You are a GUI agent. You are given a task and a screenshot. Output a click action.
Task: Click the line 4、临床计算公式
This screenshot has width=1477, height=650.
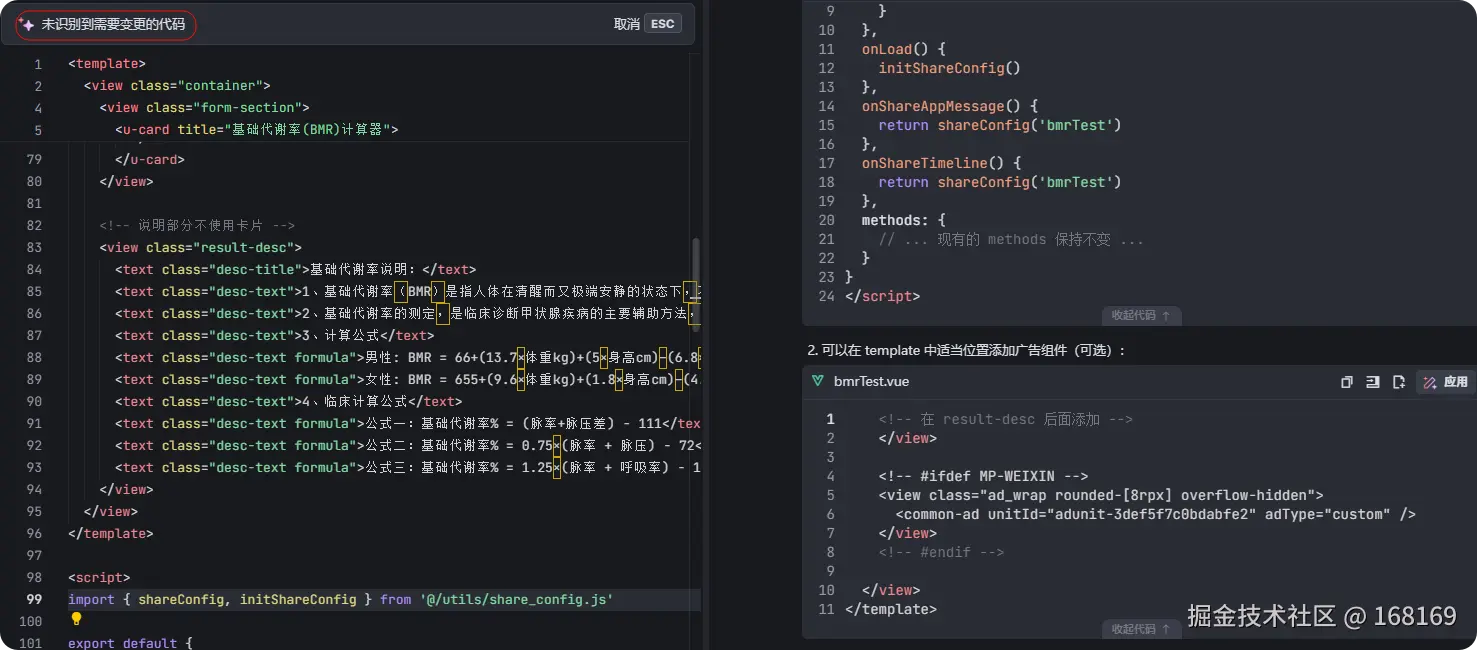coord(289,402)
